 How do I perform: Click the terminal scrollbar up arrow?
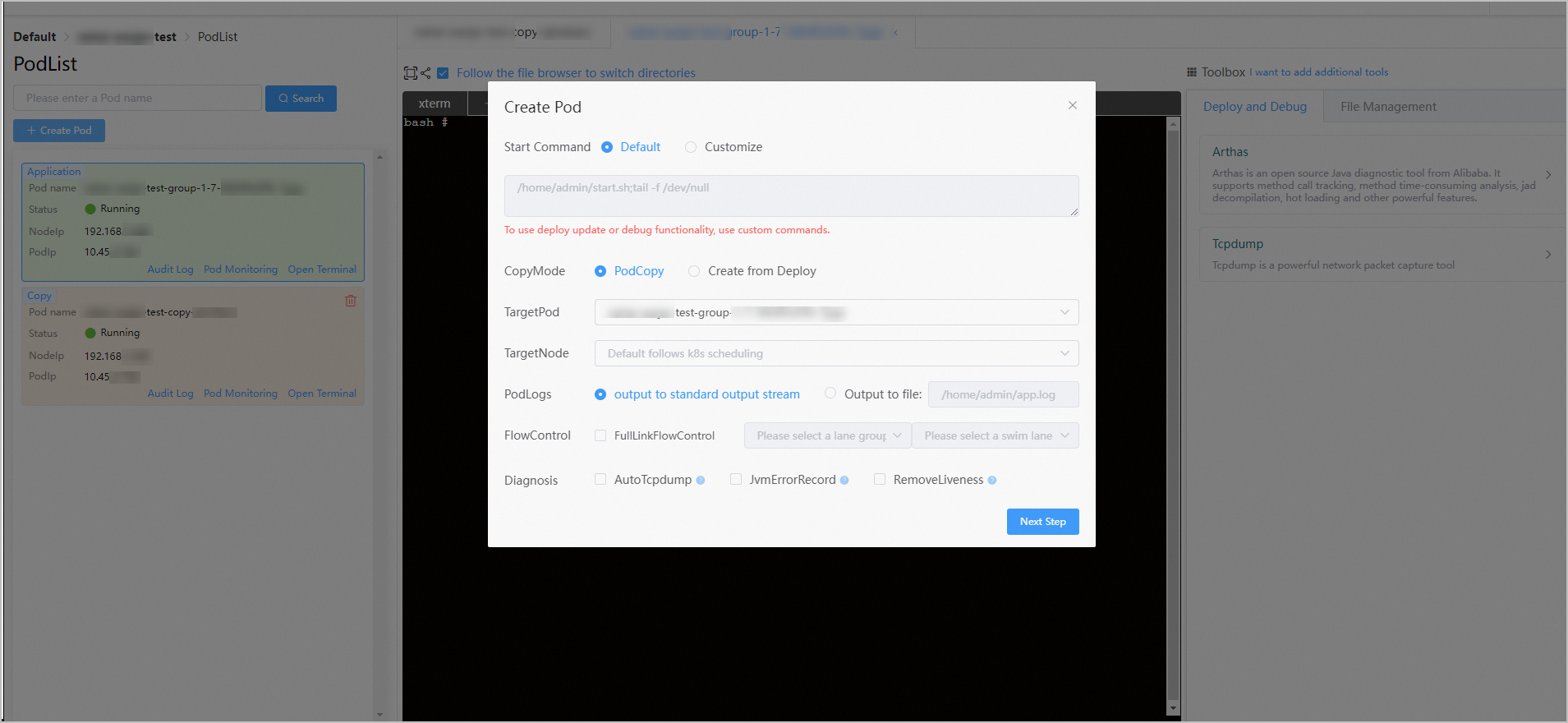1173,124
